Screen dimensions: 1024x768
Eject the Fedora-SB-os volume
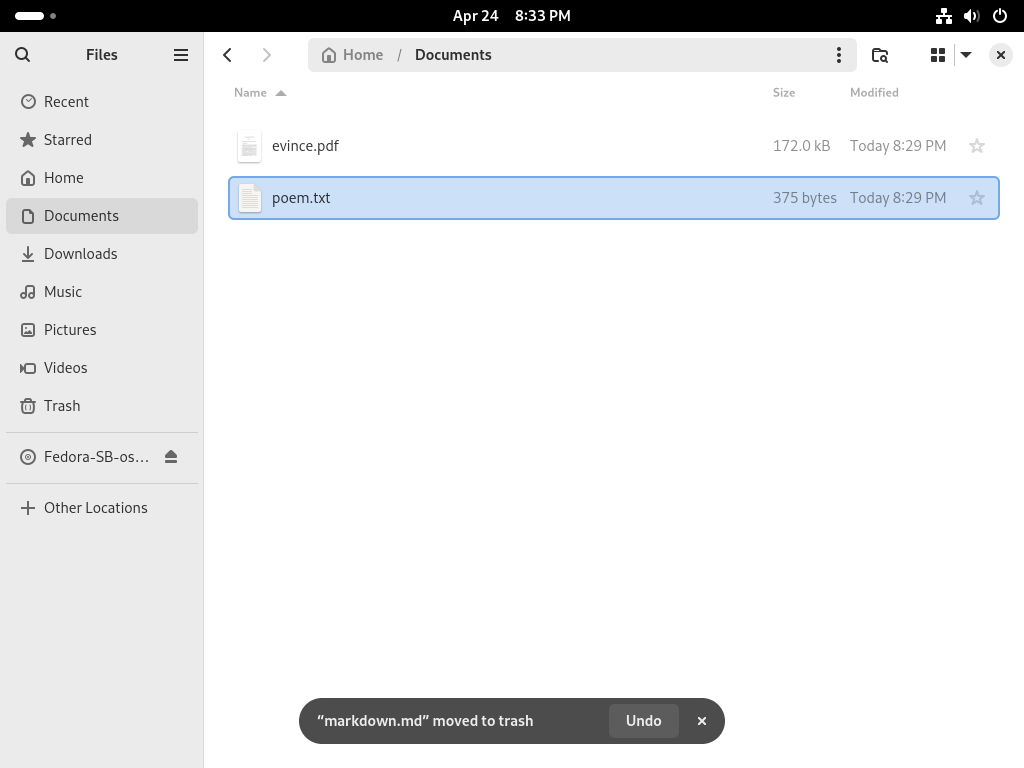point(171,457)
